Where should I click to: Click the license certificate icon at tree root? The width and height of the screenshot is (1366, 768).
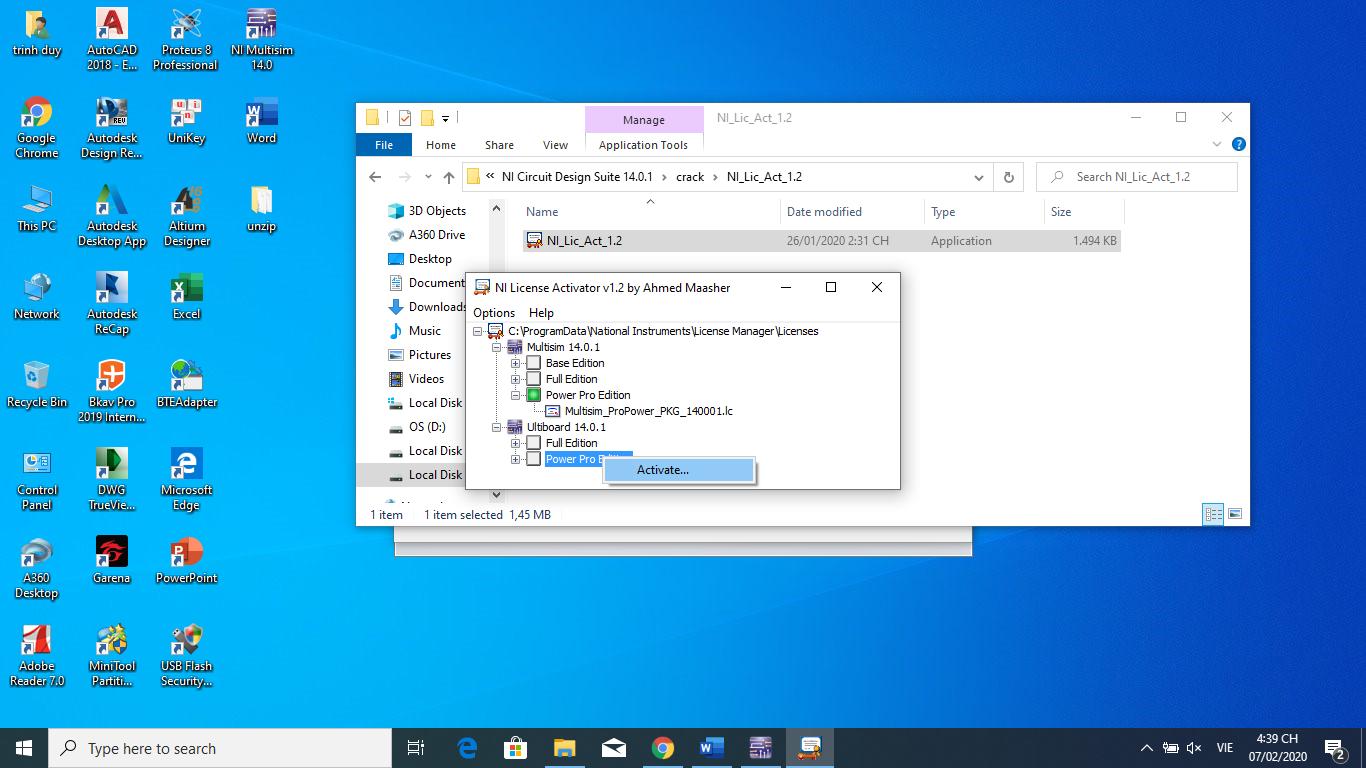[495, 331]
